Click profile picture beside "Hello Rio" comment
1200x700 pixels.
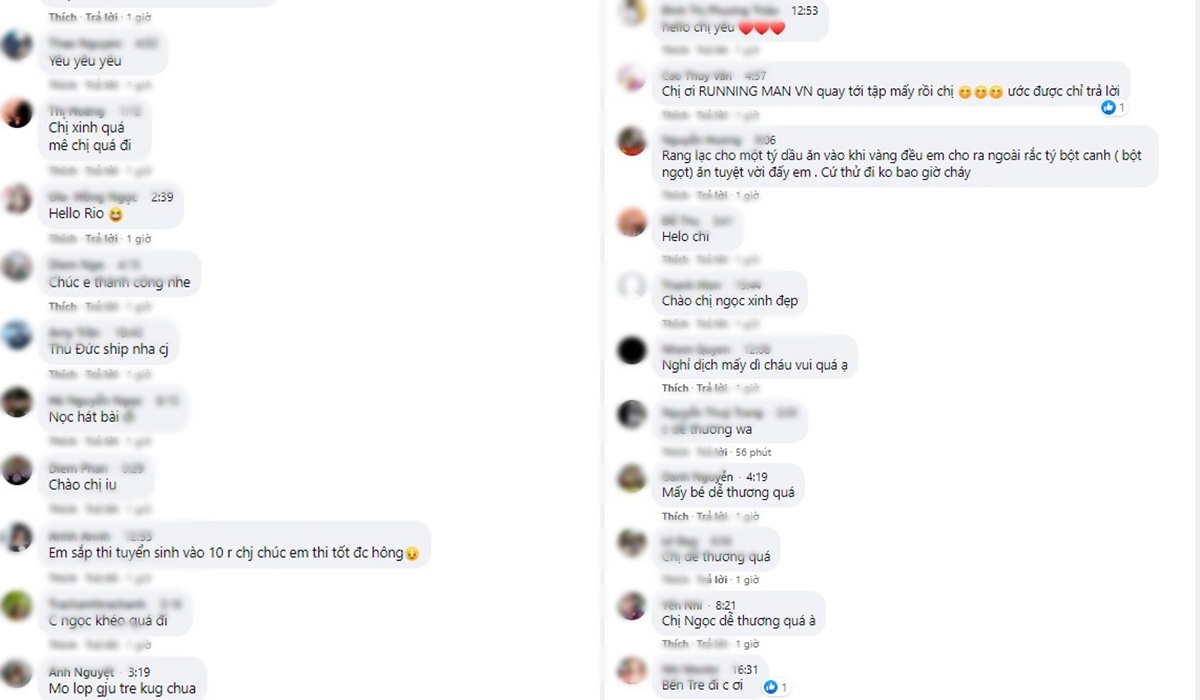[17, 198]
